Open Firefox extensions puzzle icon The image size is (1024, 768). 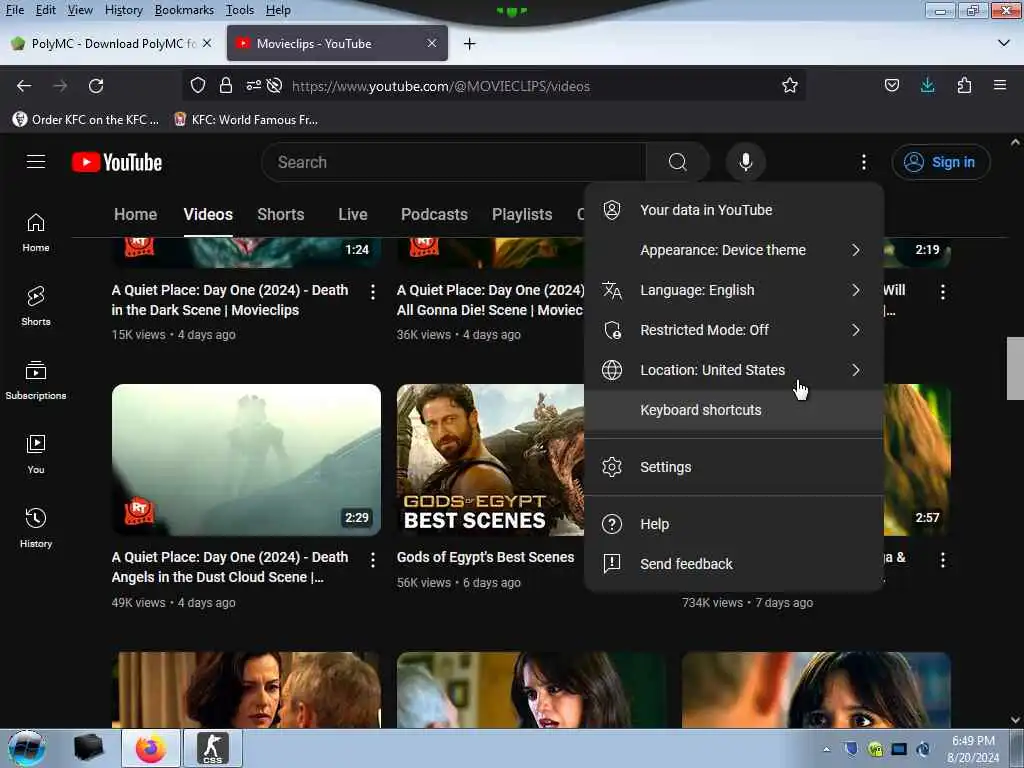(x=964, y=86)
